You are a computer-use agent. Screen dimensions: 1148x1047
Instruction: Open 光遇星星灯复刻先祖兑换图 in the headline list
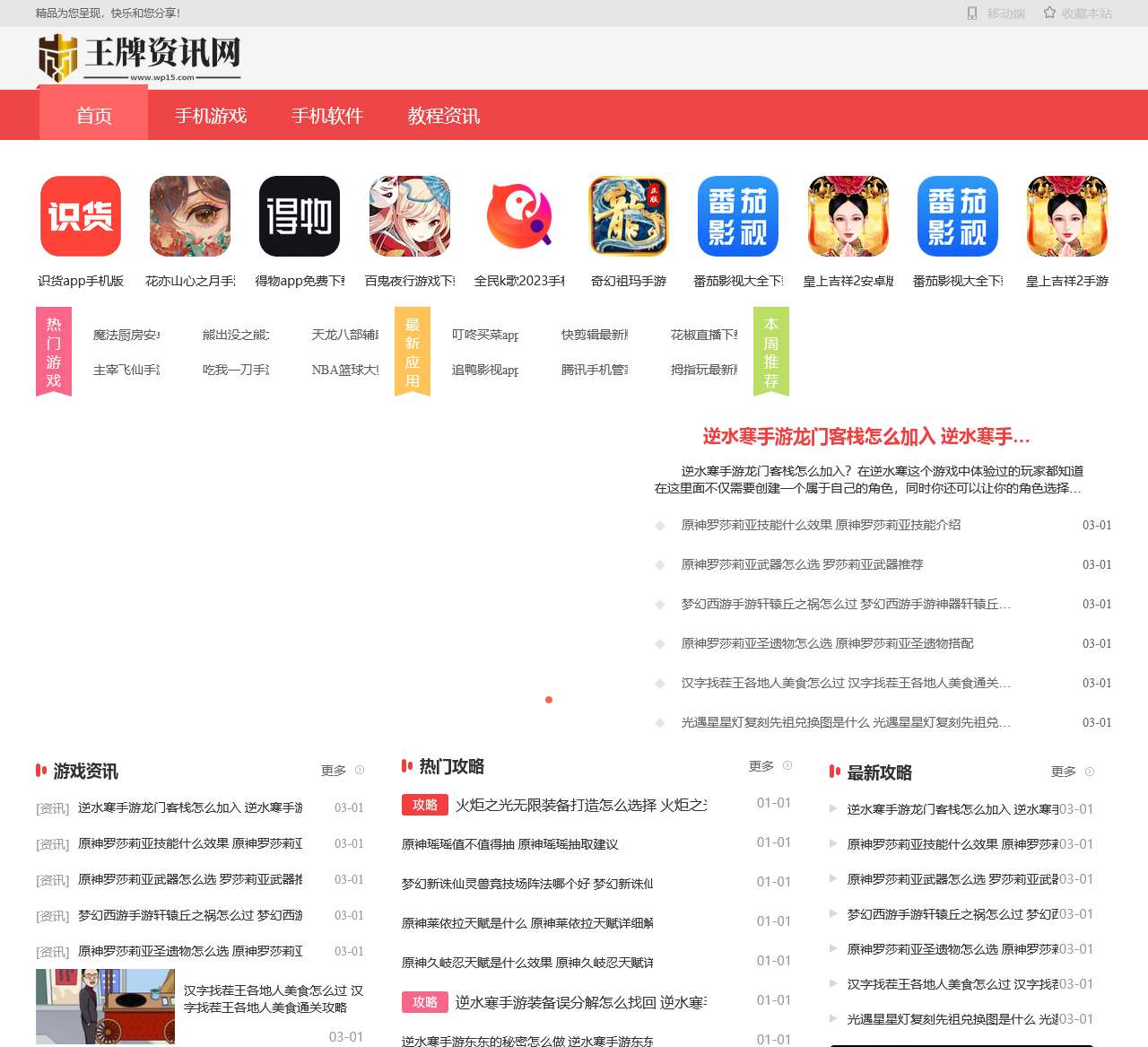[x=846, y=722]
